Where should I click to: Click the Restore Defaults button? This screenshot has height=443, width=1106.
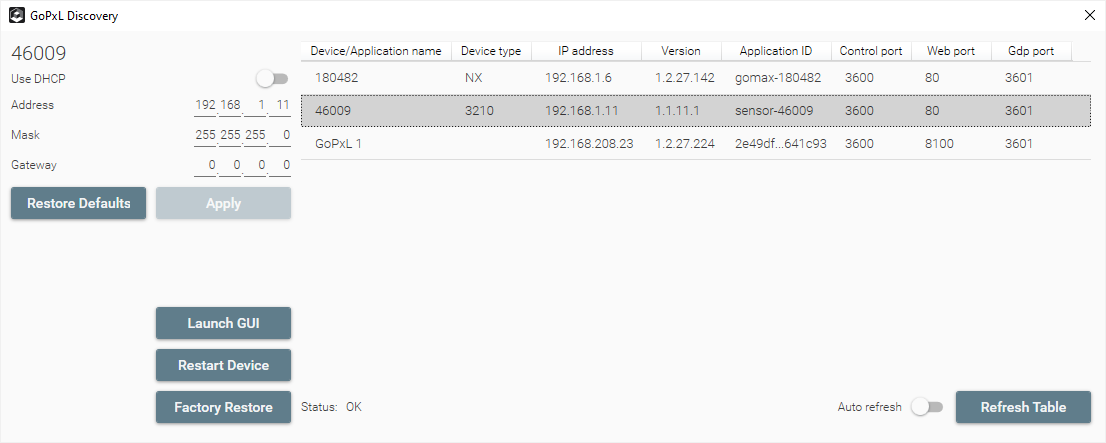78,203
